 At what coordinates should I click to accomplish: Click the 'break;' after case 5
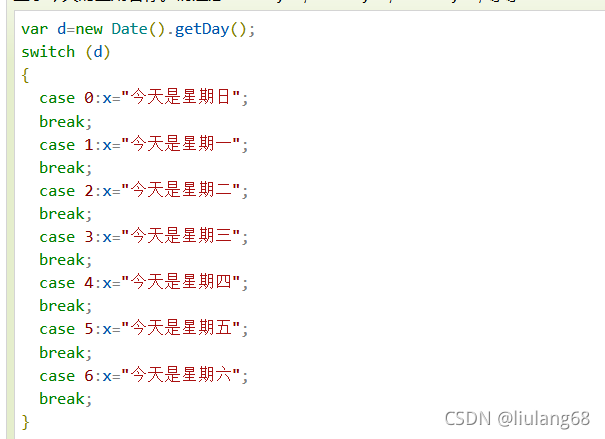click(66, 352)
